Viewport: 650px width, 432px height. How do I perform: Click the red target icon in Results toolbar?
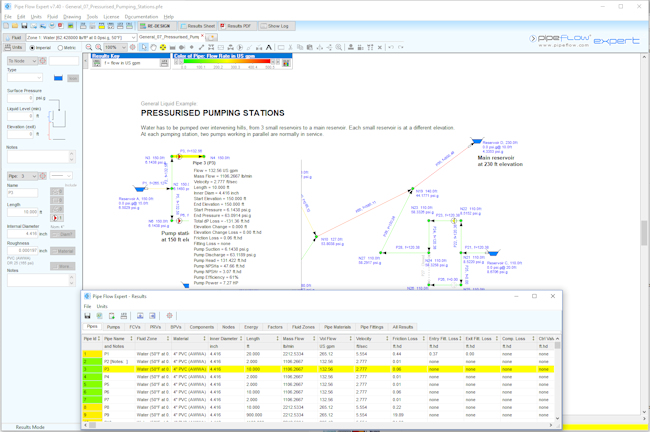170,316
